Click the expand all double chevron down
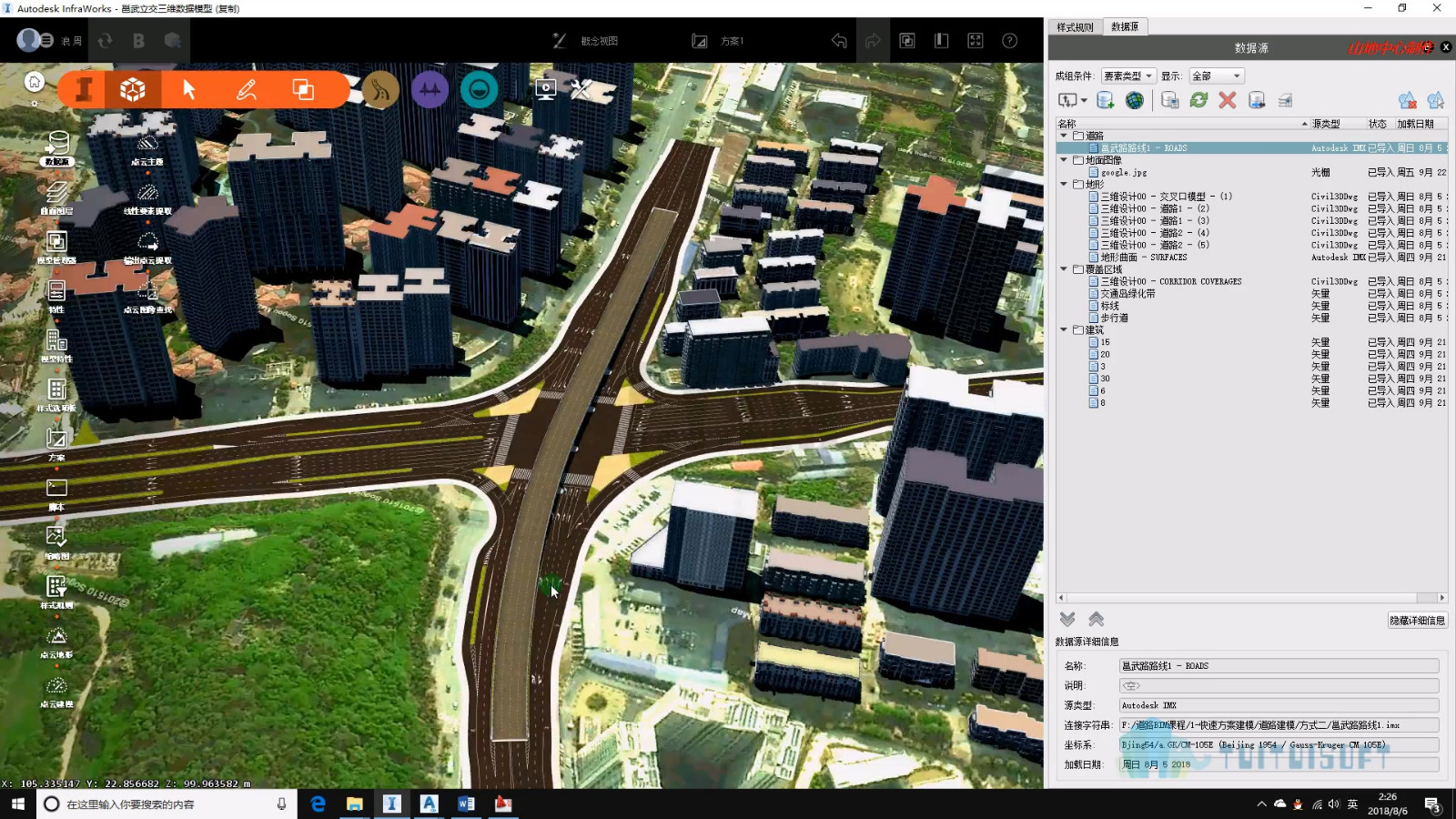Screen dimensions: 1456x819 pyautogui.click(x=1067, y=619)
